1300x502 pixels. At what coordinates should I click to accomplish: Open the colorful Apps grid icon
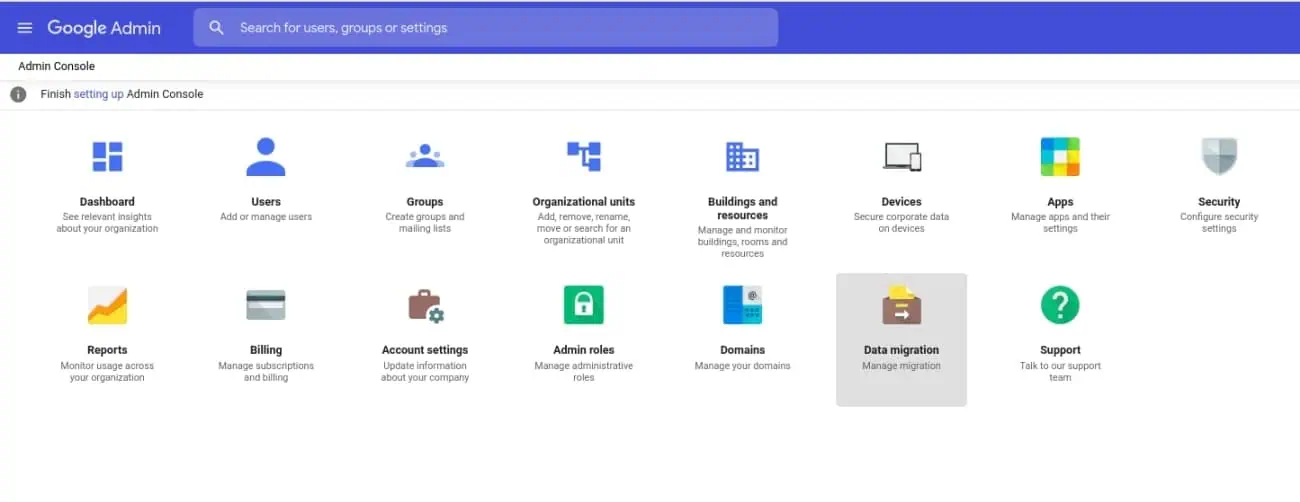pos(1060,157)
